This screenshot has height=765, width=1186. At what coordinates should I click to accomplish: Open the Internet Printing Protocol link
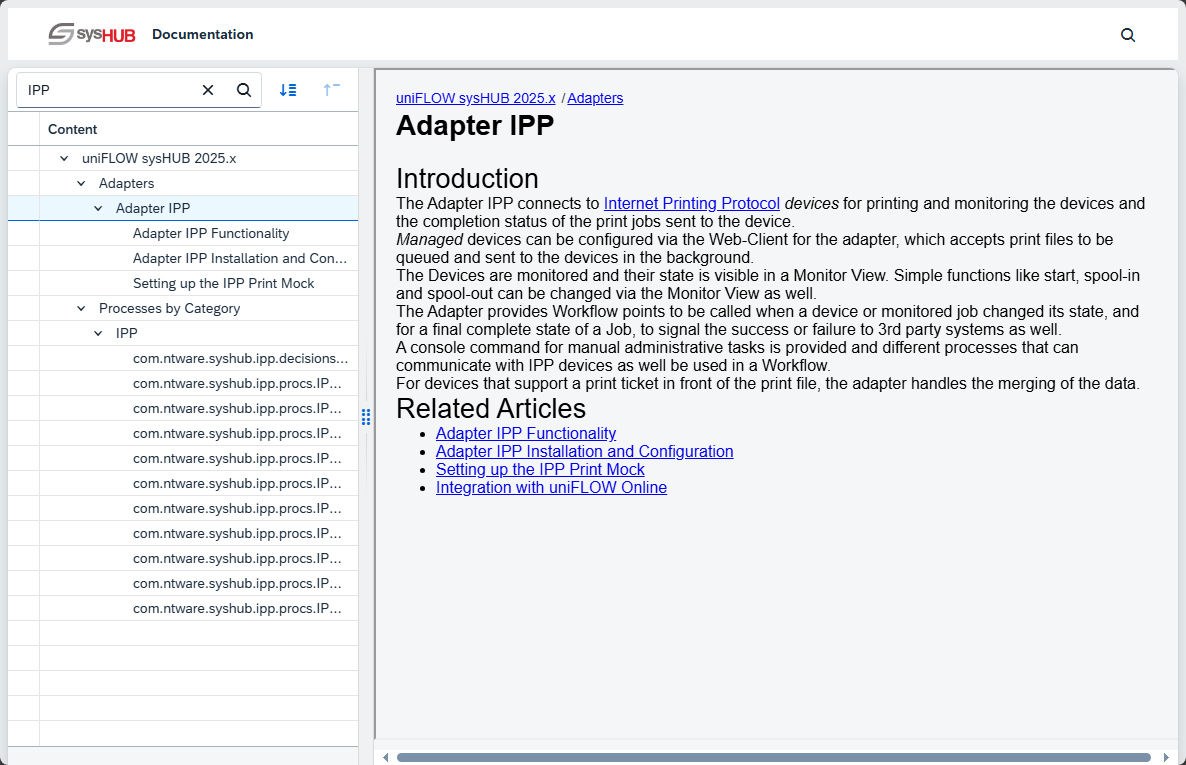[691, 204]
